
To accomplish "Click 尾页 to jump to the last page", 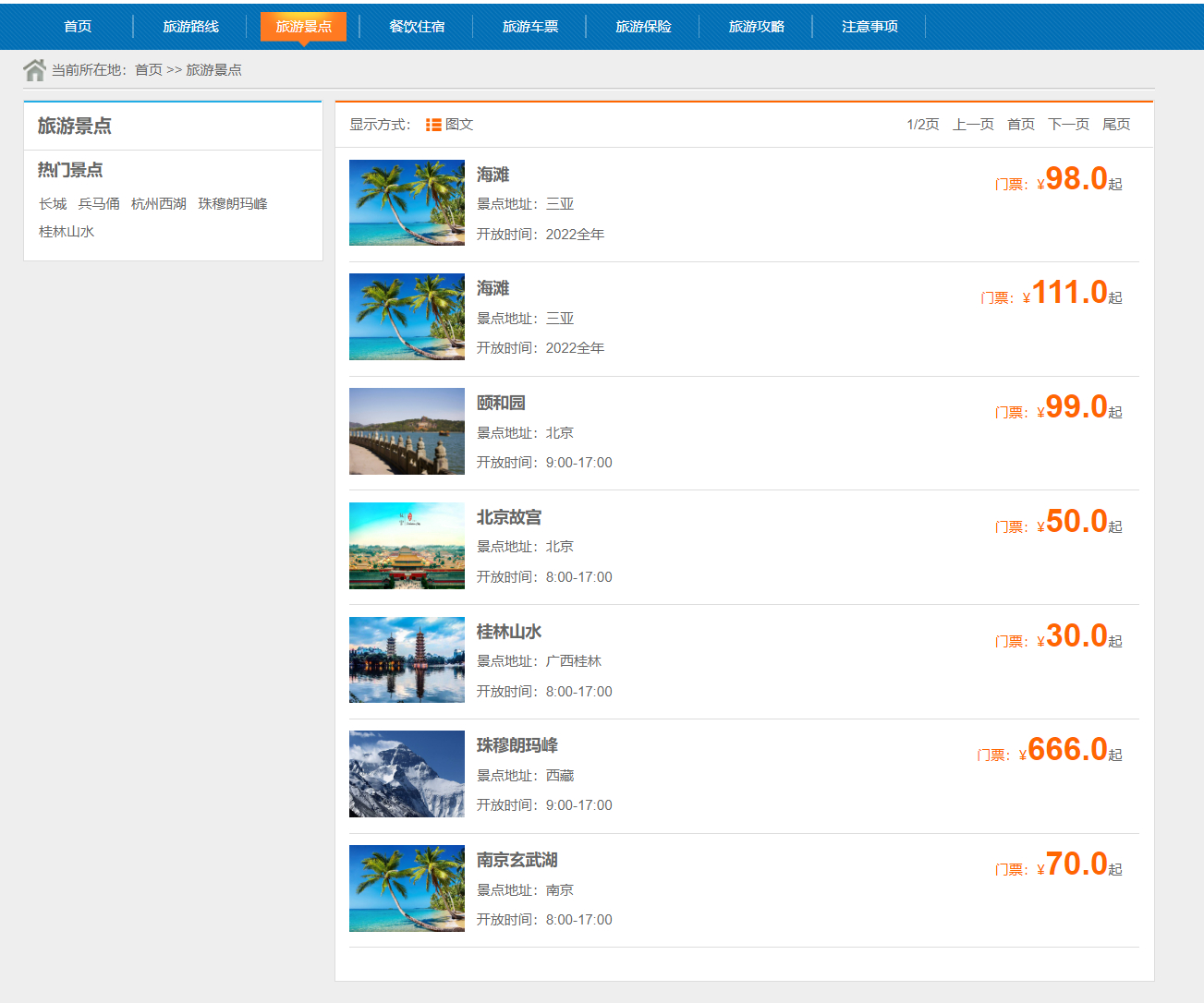I will (x=1116, y=123).
